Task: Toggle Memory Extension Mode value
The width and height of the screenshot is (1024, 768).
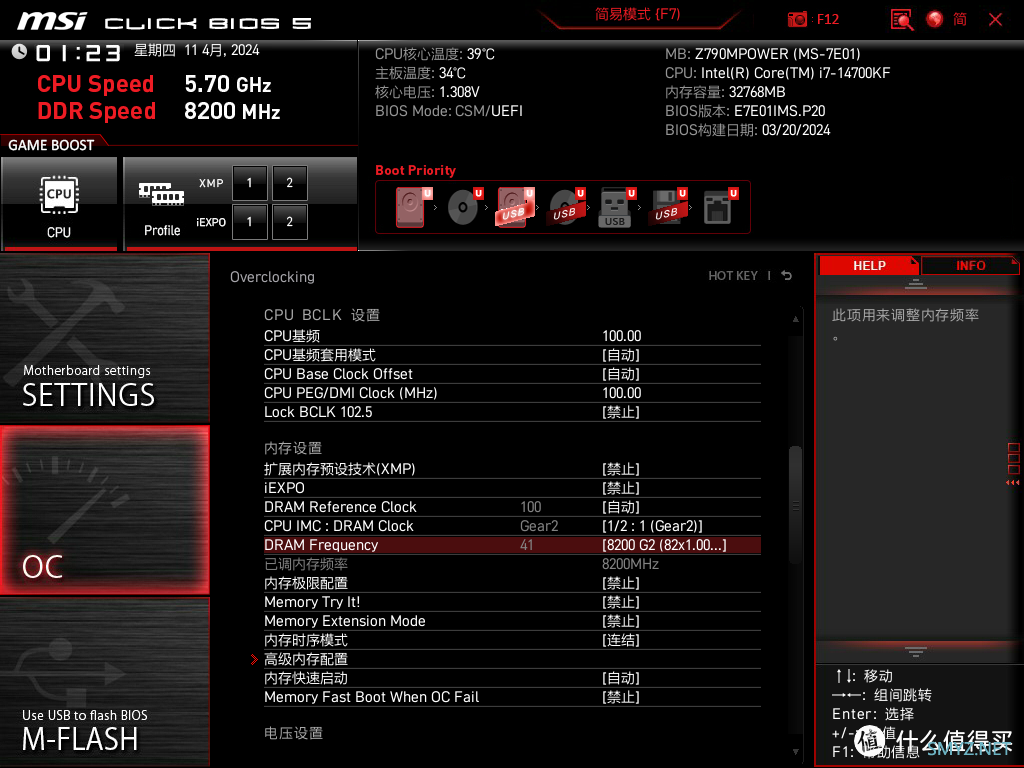Action: [x=620, y=621]
